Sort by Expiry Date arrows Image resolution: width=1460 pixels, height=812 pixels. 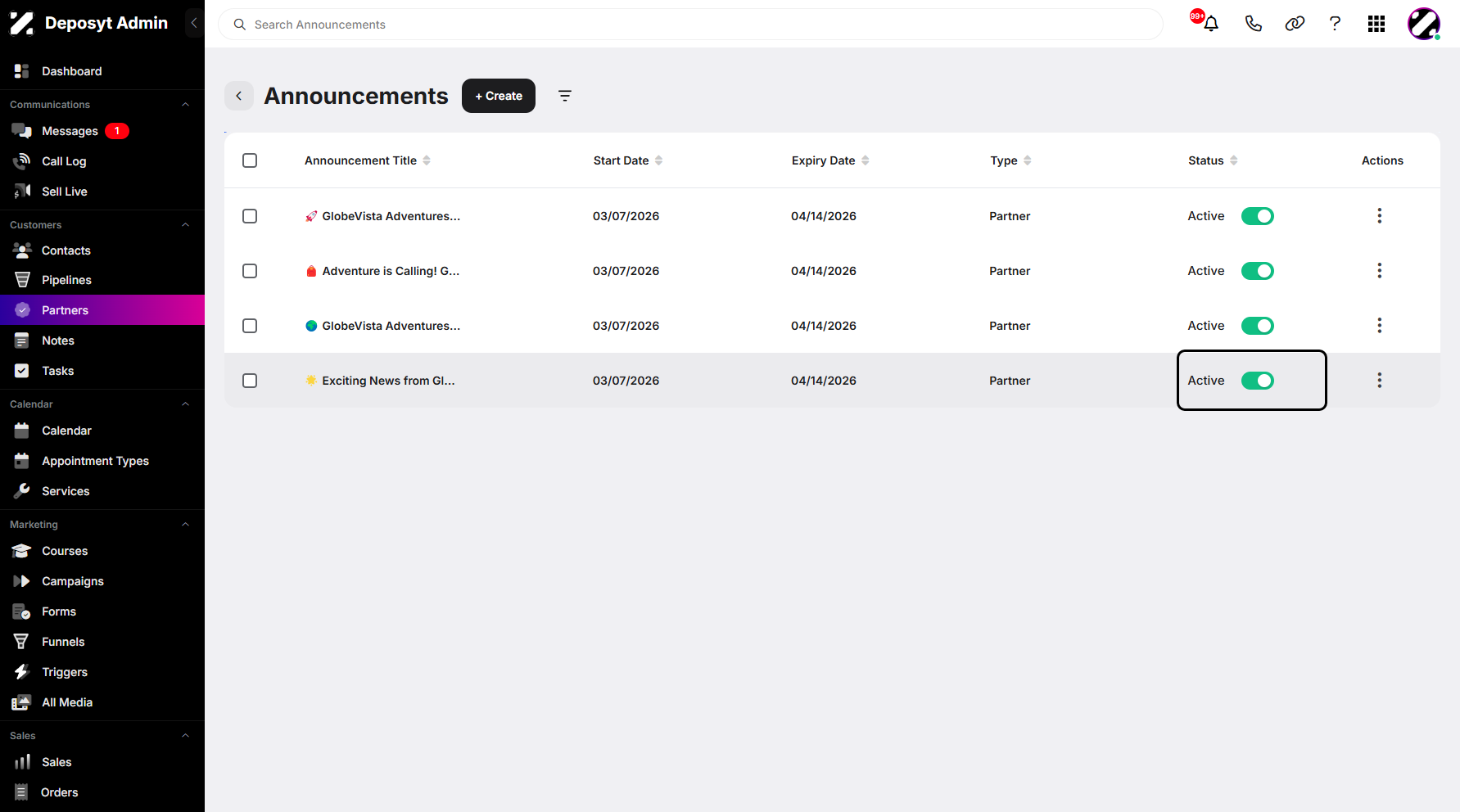[x=866, y=160]
